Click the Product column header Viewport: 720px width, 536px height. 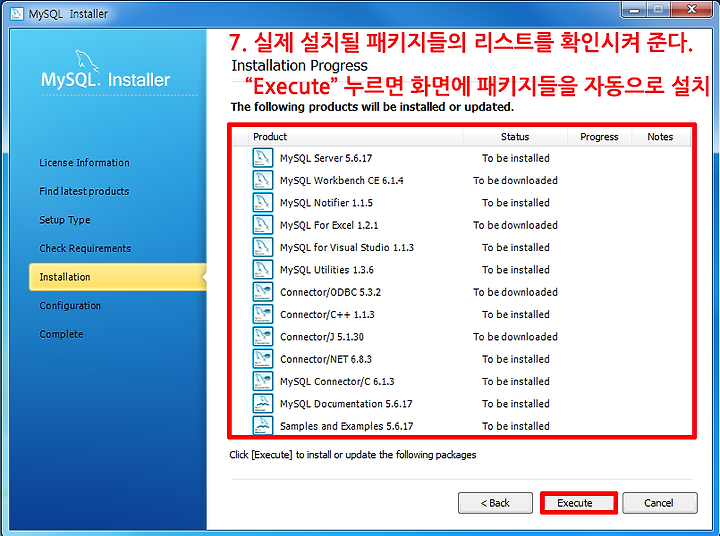point(355,137)
